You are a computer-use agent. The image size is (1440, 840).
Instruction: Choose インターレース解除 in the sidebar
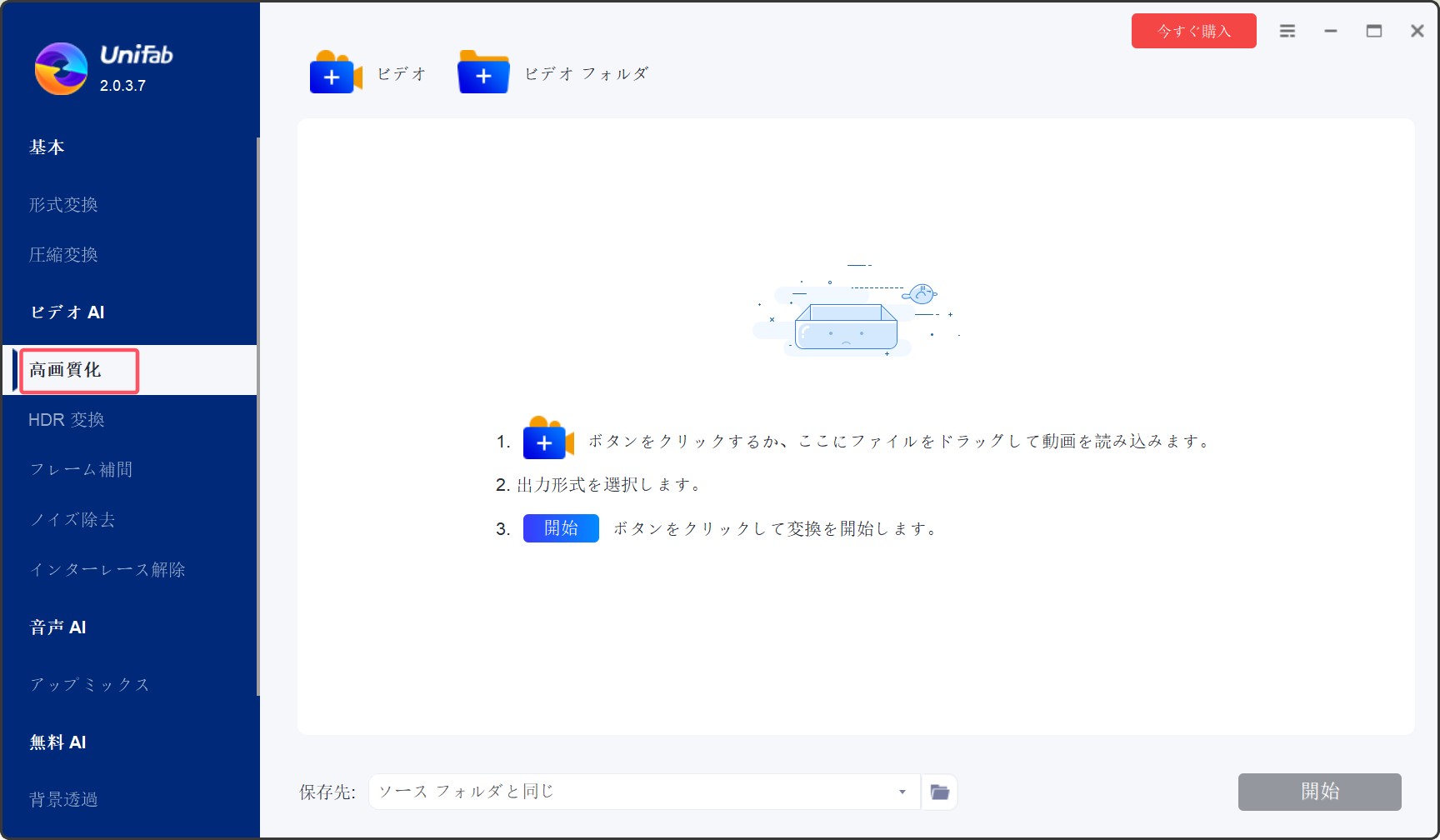click(107, 570)
